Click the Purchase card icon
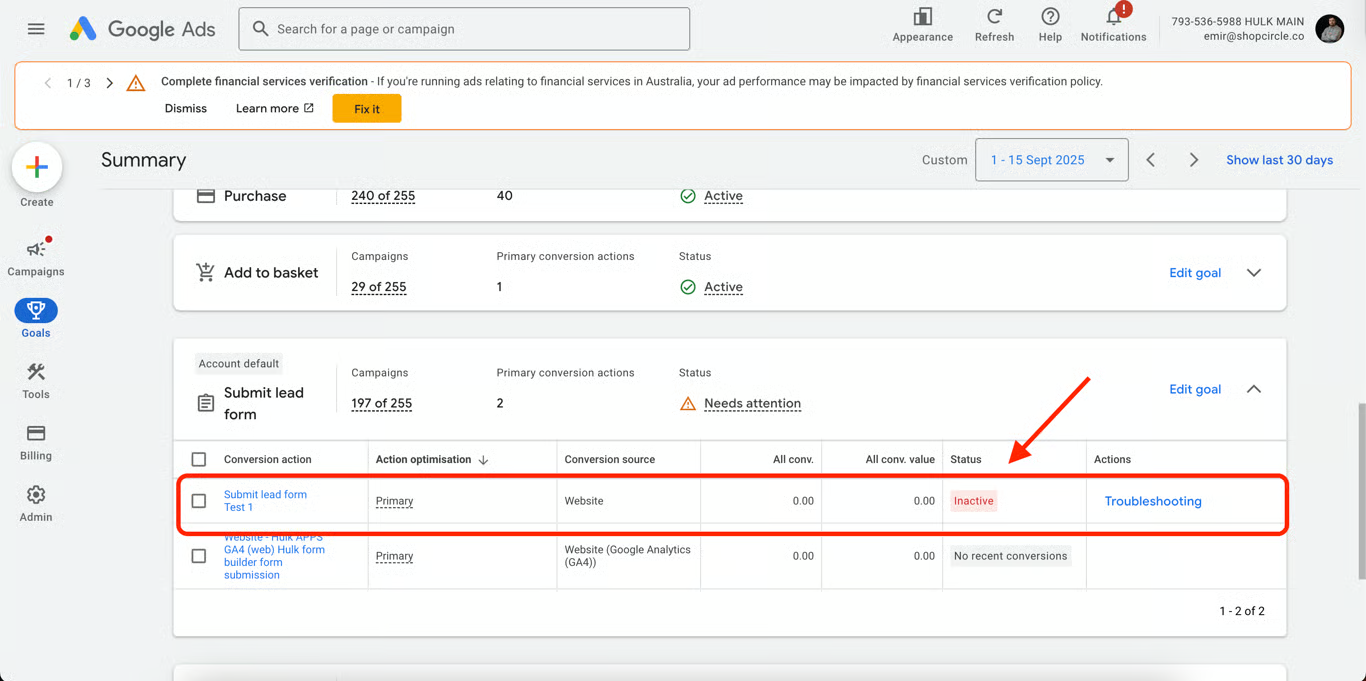 (x=205, y=196)
